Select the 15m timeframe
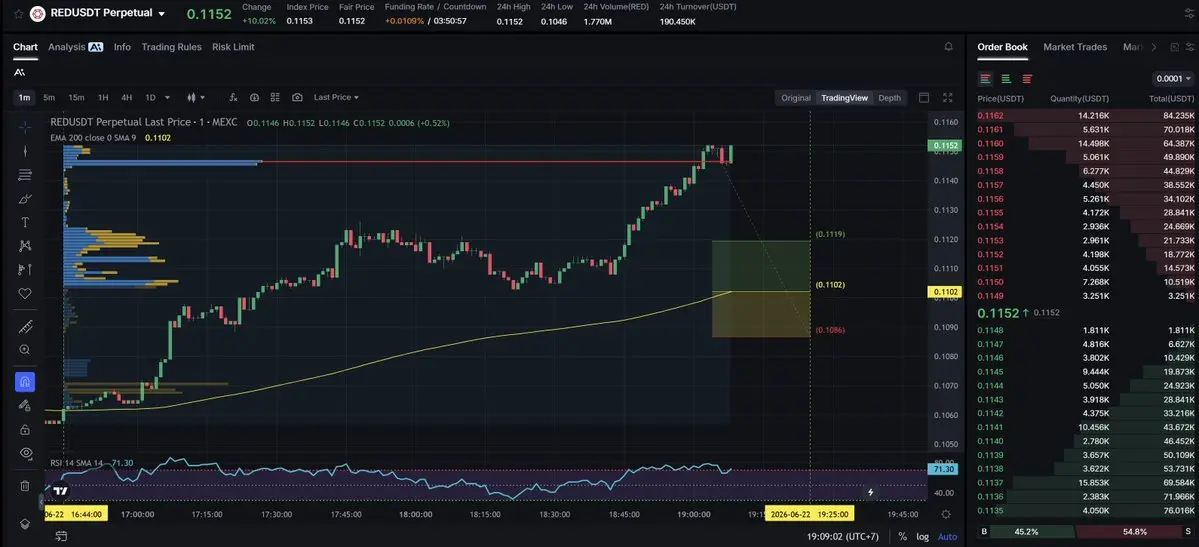This screenshot has height=547, width=1199. click(76, 97)
